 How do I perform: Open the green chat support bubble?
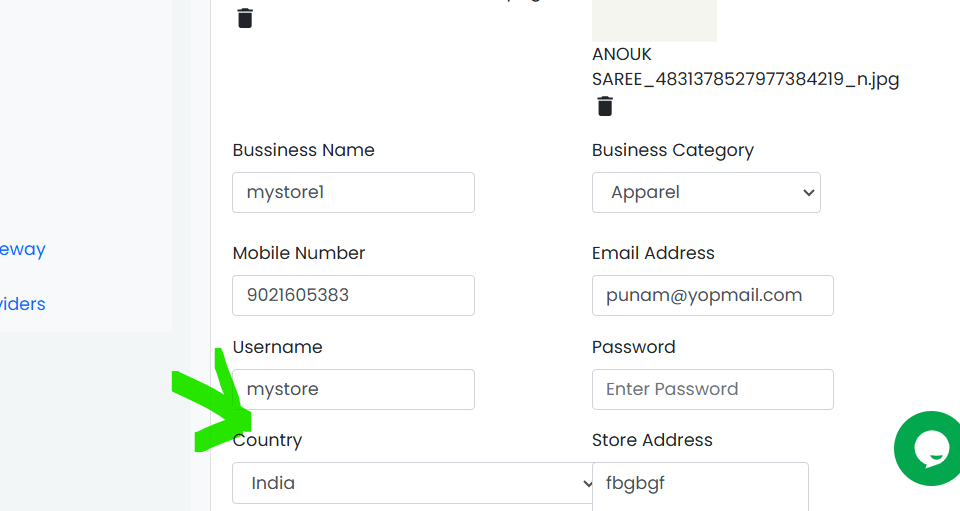[x=929, y=449]
